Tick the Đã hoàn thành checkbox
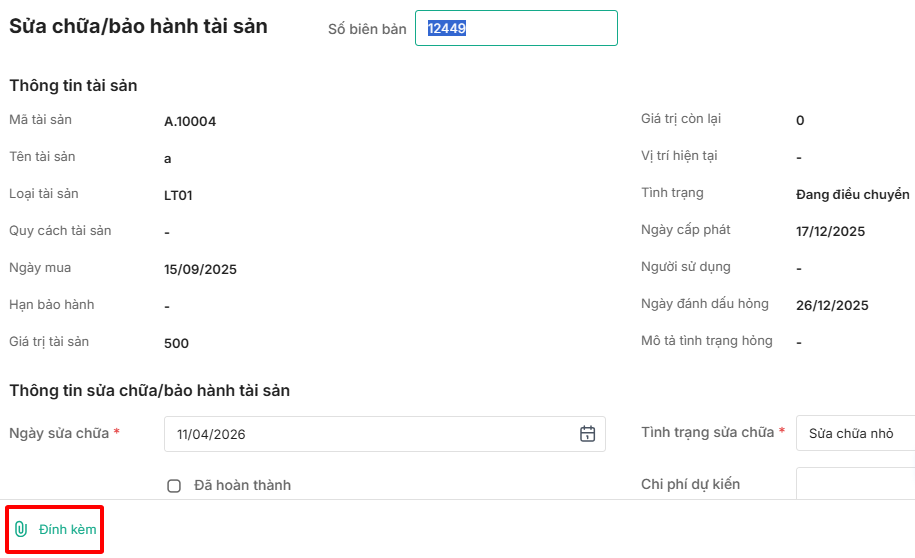Screen dimensions: 915x558 (174, 486)
